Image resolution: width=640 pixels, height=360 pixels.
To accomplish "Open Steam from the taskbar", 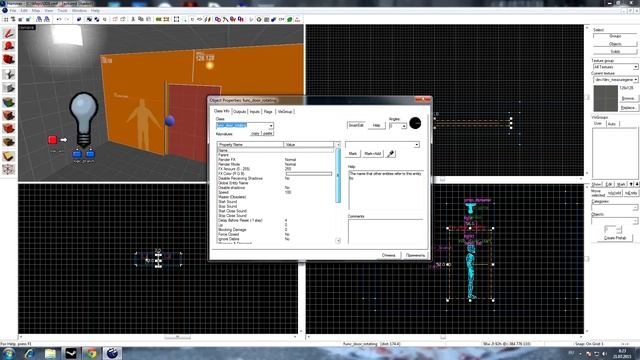I will [x=71, y=353].
